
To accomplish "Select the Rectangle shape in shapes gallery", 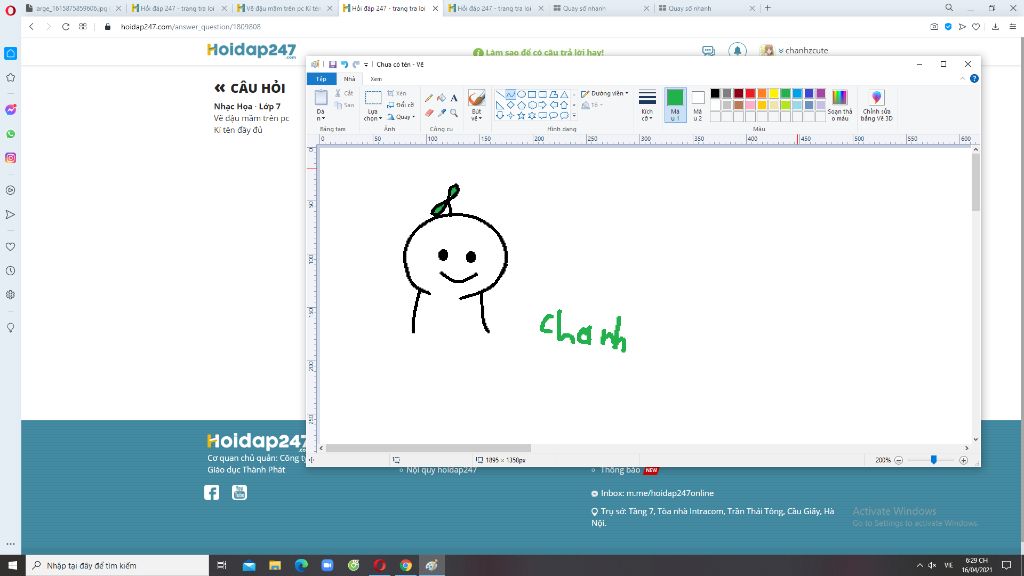I will coord(532,94).
